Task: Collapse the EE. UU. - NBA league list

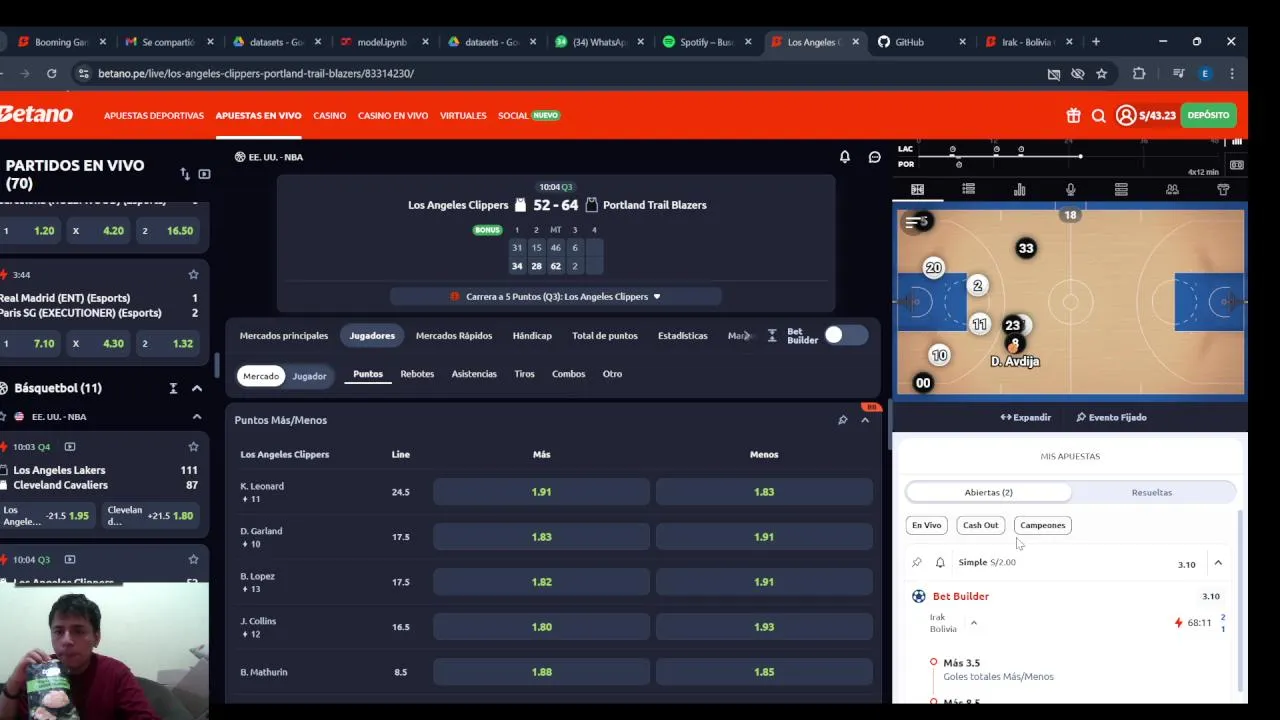Action: [x=197, y=416]
